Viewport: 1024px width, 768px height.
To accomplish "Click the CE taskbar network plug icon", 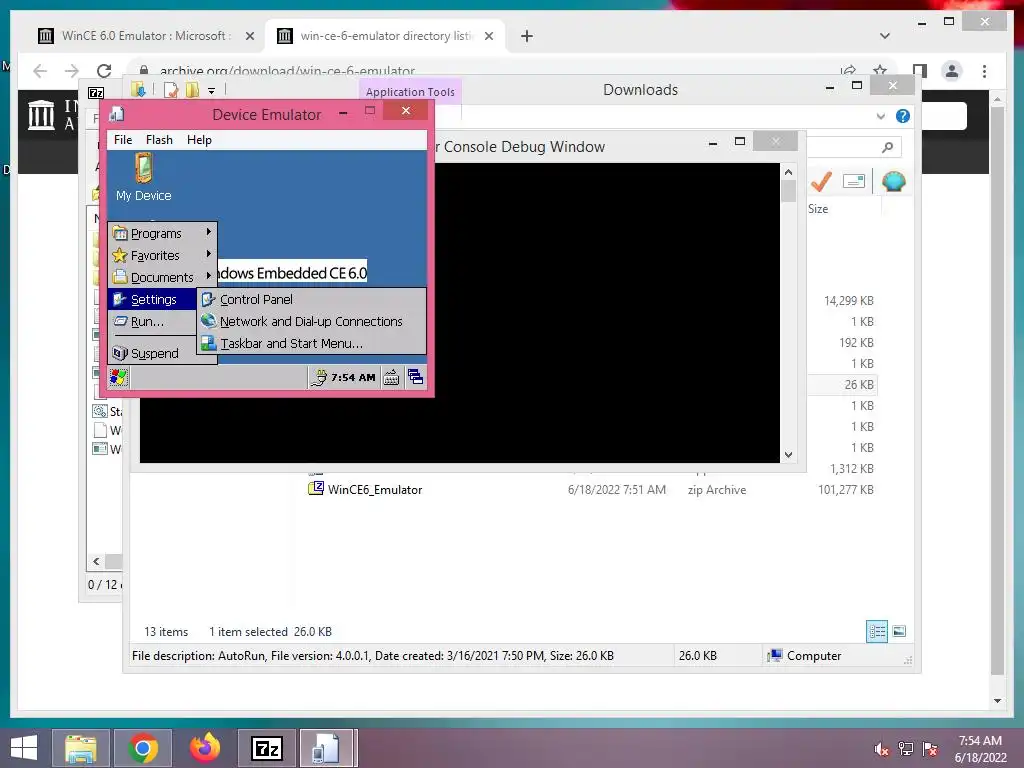I will [319, 377].
